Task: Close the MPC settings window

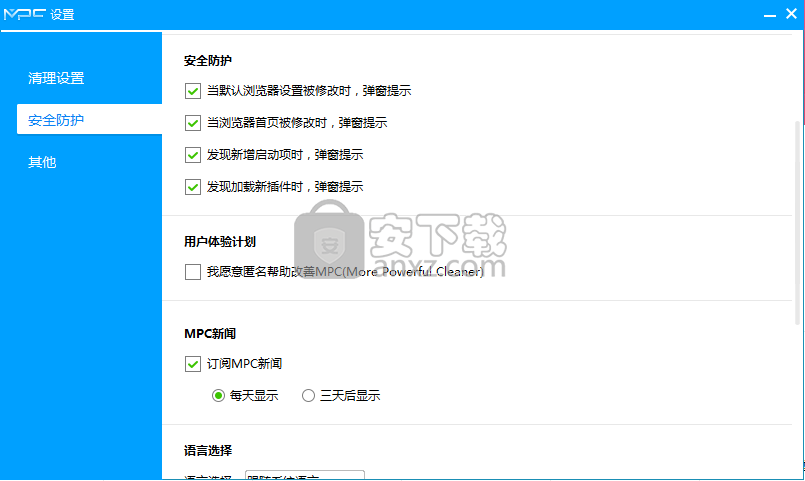Action: tap(791, 14)
